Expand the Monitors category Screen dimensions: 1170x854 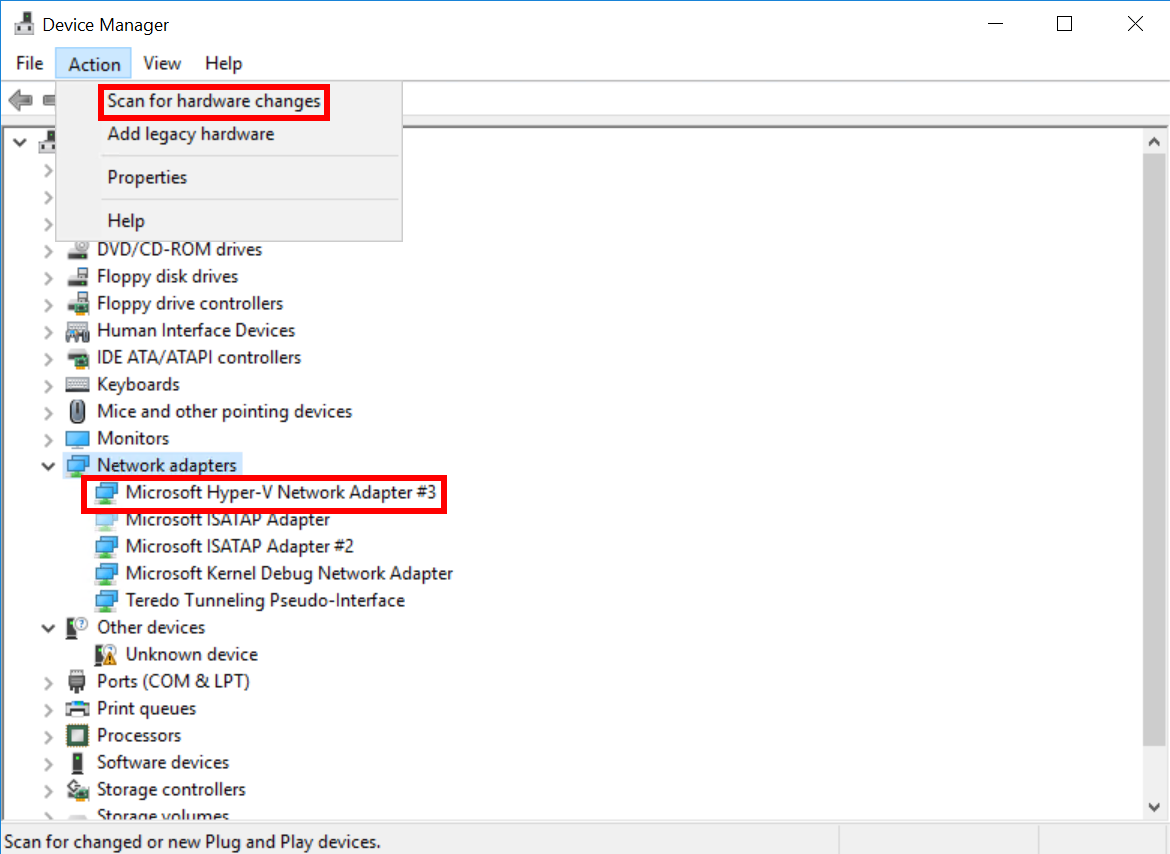[48, 439]
